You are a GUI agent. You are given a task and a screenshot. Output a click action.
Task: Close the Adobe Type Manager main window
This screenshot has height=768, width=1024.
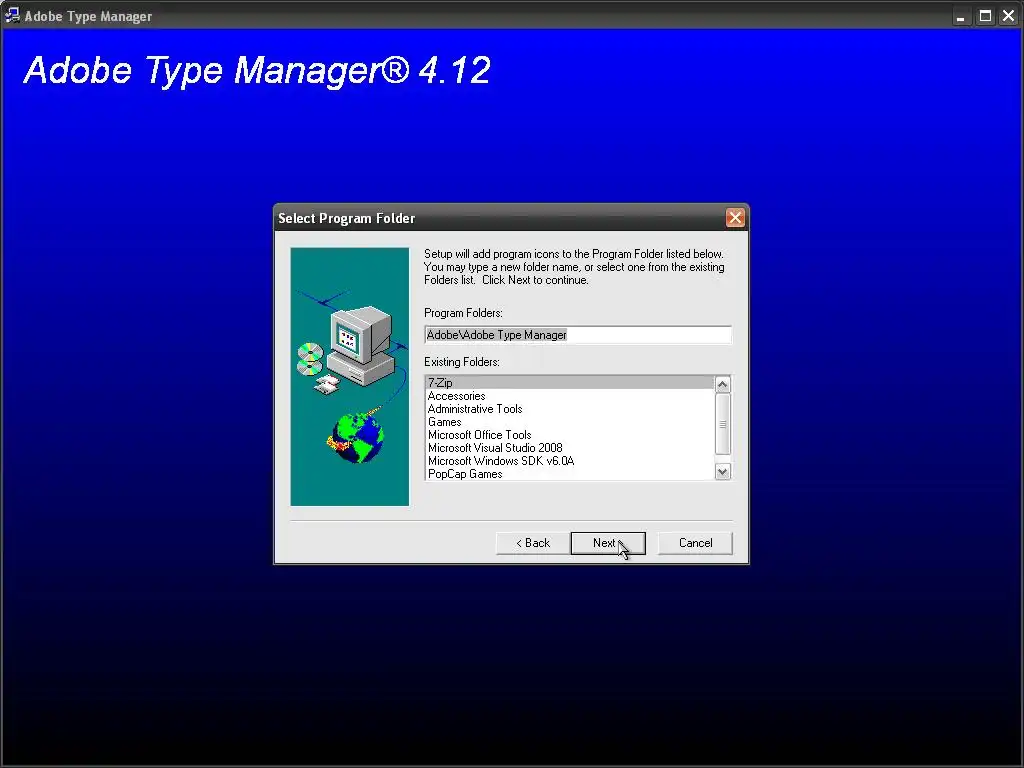tap(1008, 16)
